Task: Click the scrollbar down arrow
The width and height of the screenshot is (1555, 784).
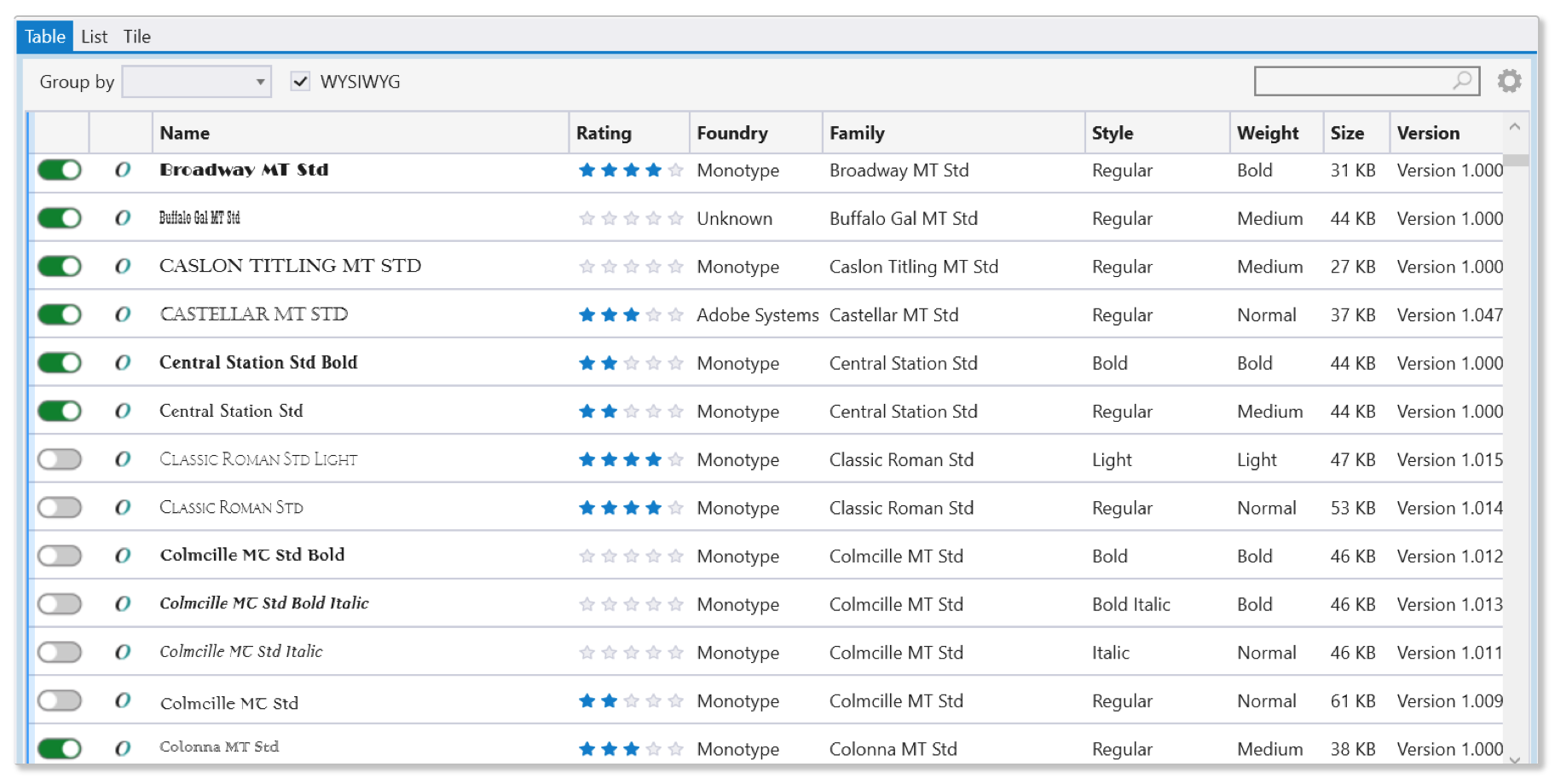Action: [1515, 759]
